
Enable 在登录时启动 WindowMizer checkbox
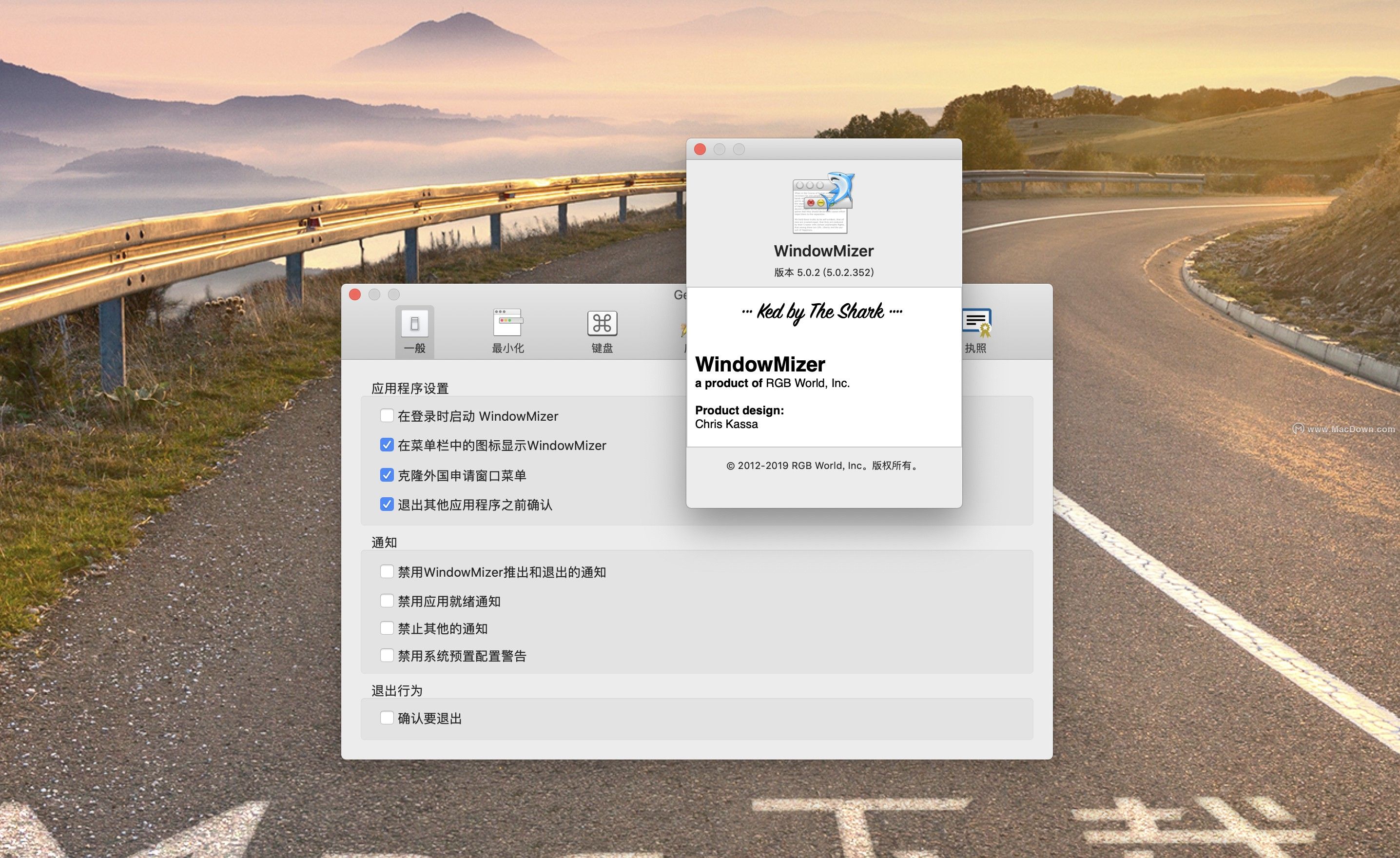tap(387, 415)
